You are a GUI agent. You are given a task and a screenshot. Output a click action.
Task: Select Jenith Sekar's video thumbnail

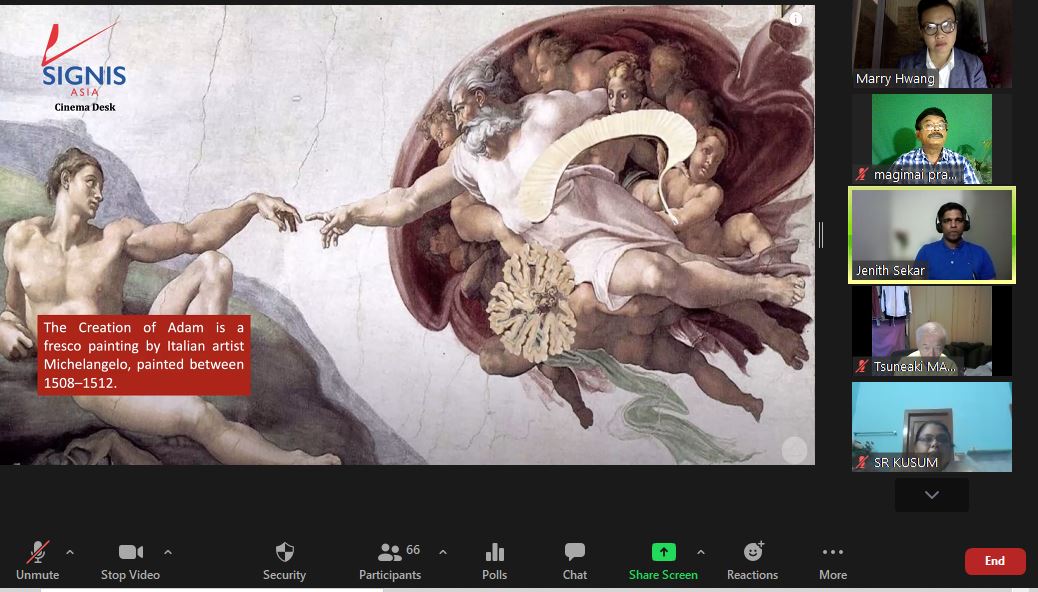931,235
